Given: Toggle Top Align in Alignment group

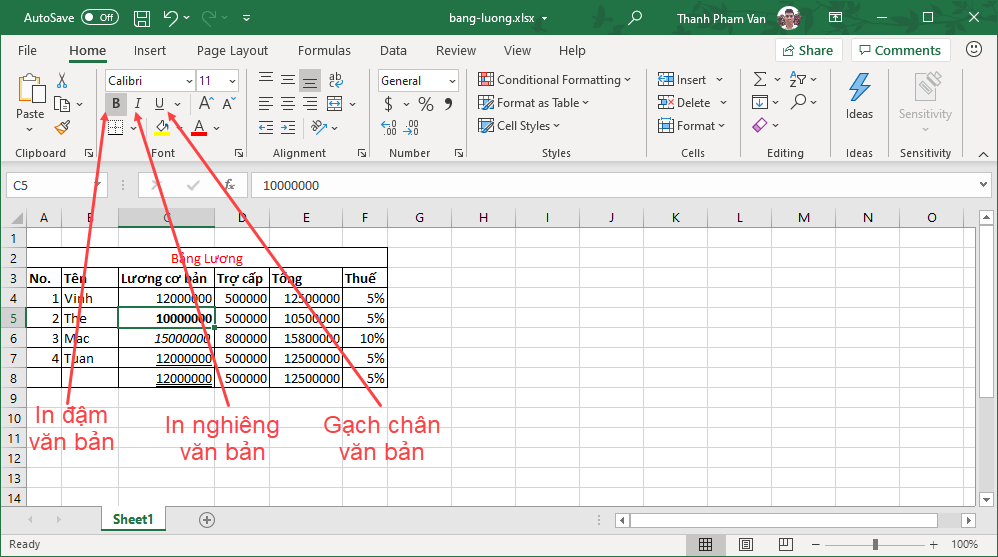Looking at the screenshot, I should click(266, 80).
